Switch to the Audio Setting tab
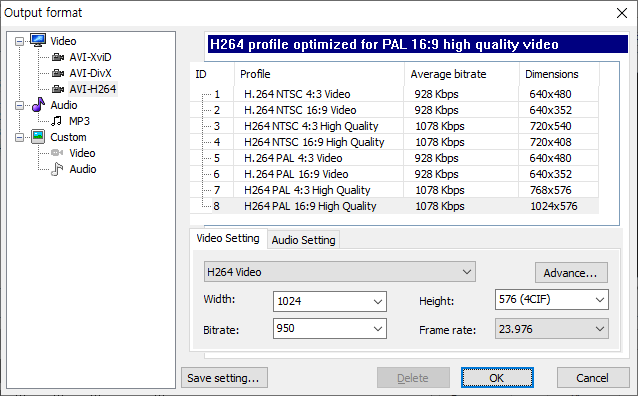The width and height of the screenshot is (638, 396). tap(304, 240)
